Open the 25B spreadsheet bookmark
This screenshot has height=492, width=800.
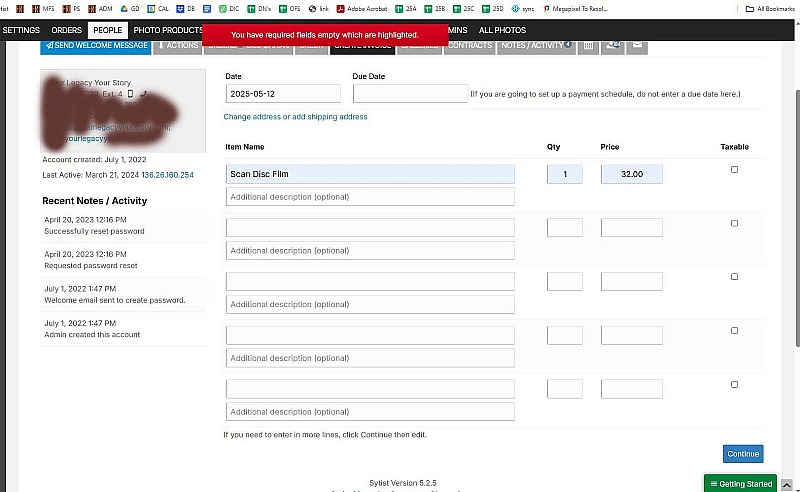[x=435, y=9]
